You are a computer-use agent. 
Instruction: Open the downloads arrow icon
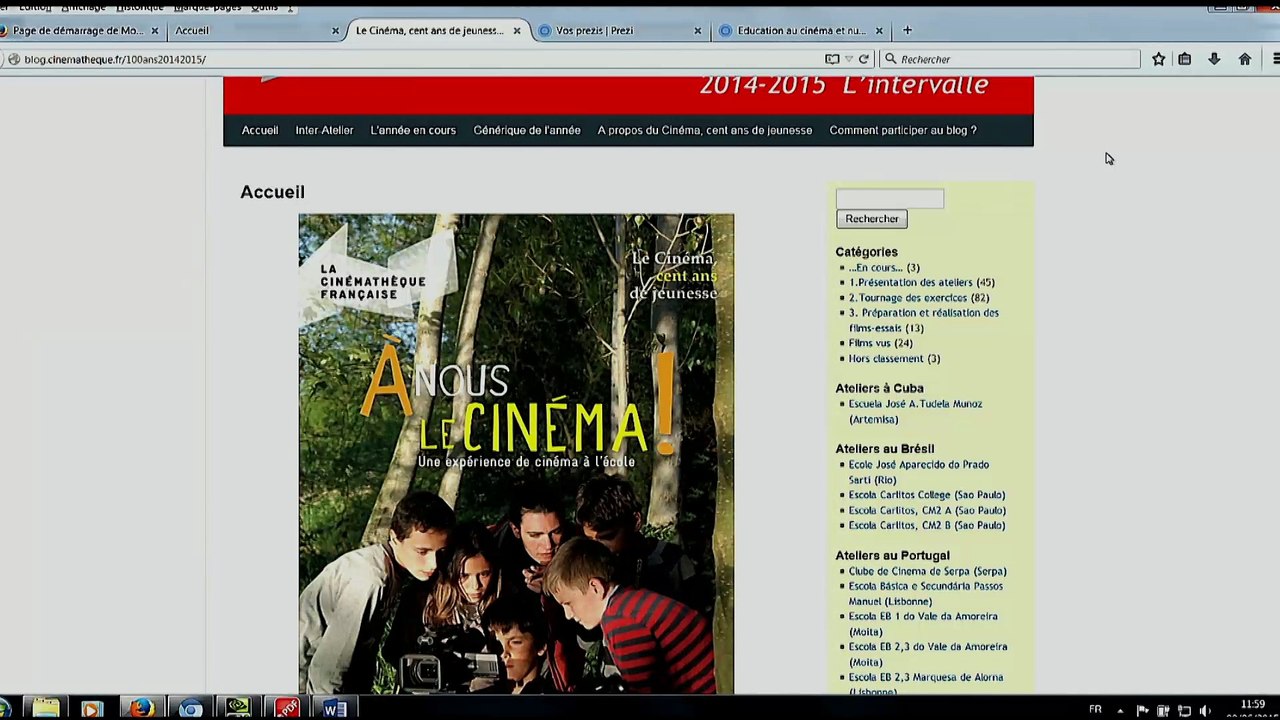1214,59
